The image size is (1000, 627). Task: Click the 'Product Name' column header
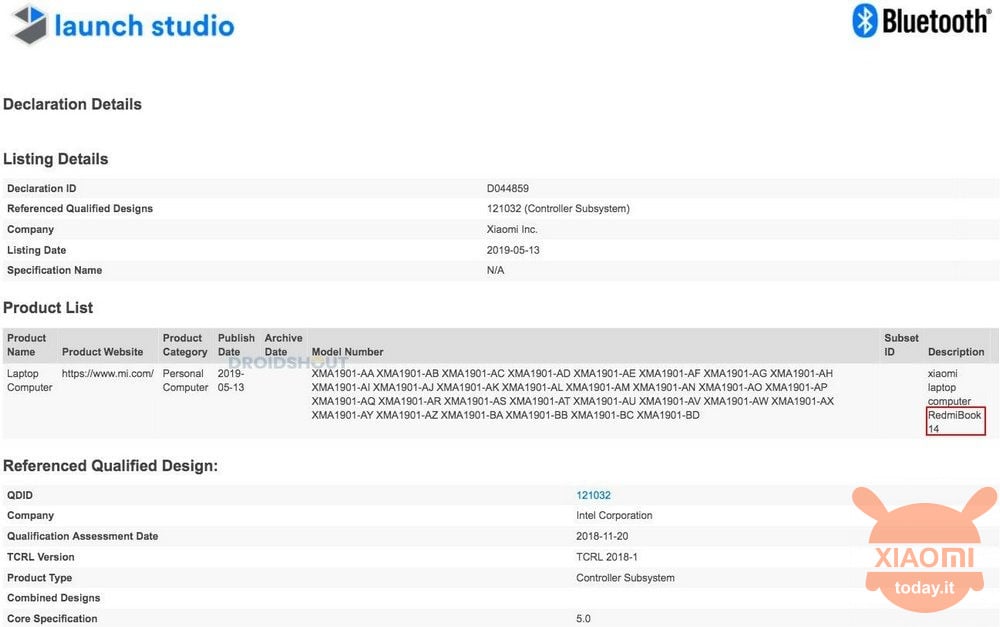tap(26, 345)
